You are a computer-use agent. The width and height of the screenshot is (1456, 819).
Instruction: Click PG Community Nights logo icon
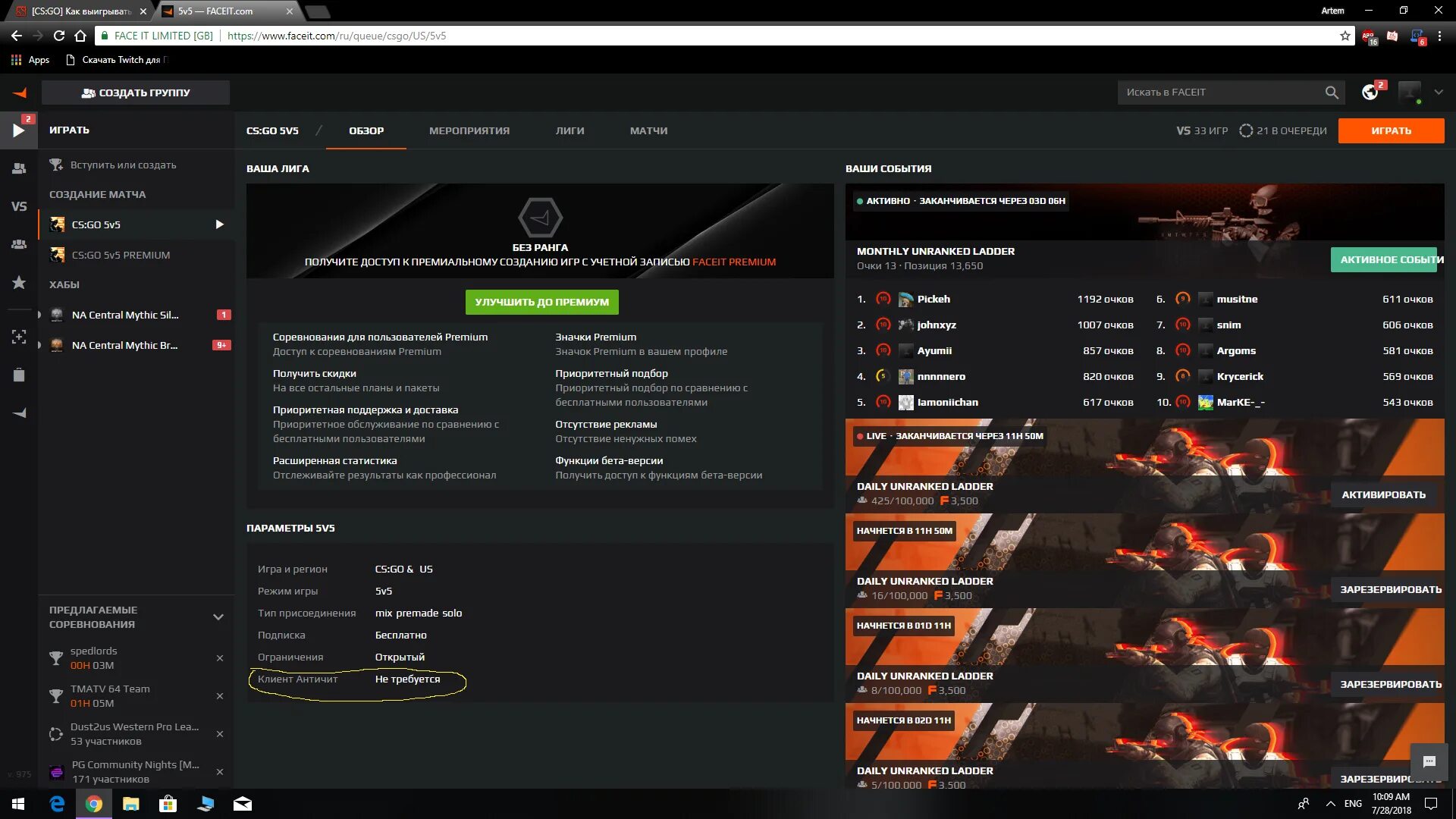point(56,772)
